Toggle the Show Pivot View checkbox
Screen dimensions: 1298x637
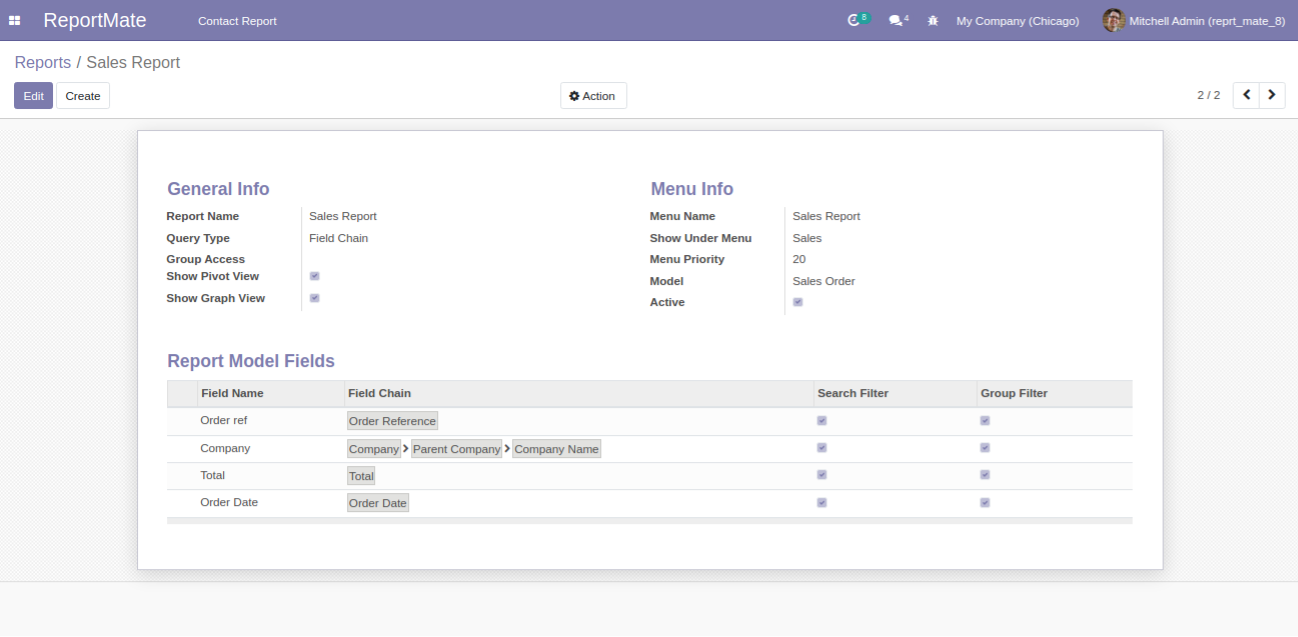[315, 276]
